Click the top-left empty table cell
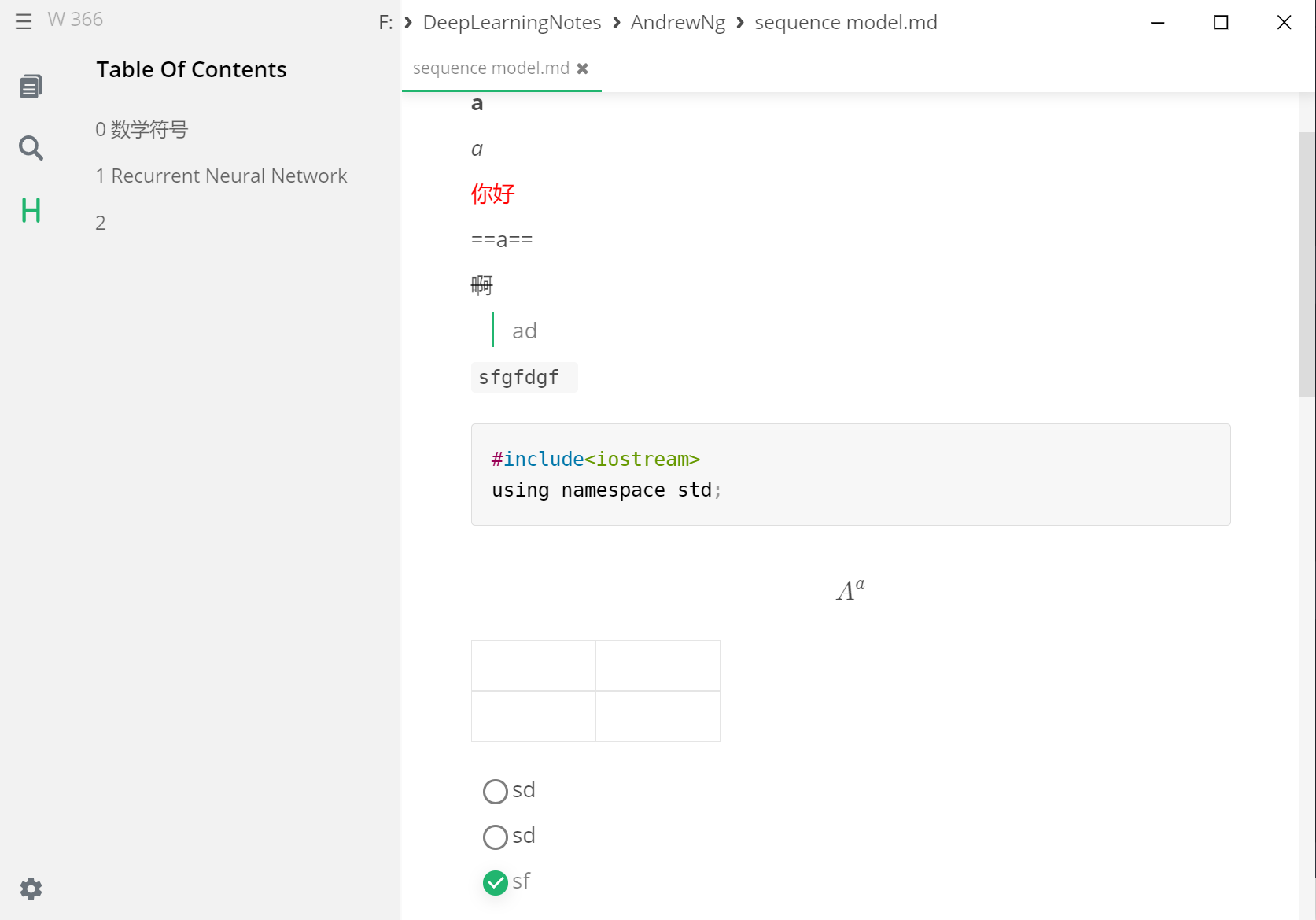The height and width of the screenshot is (920, 1316). pyautogui.click(x=533, y=666)
